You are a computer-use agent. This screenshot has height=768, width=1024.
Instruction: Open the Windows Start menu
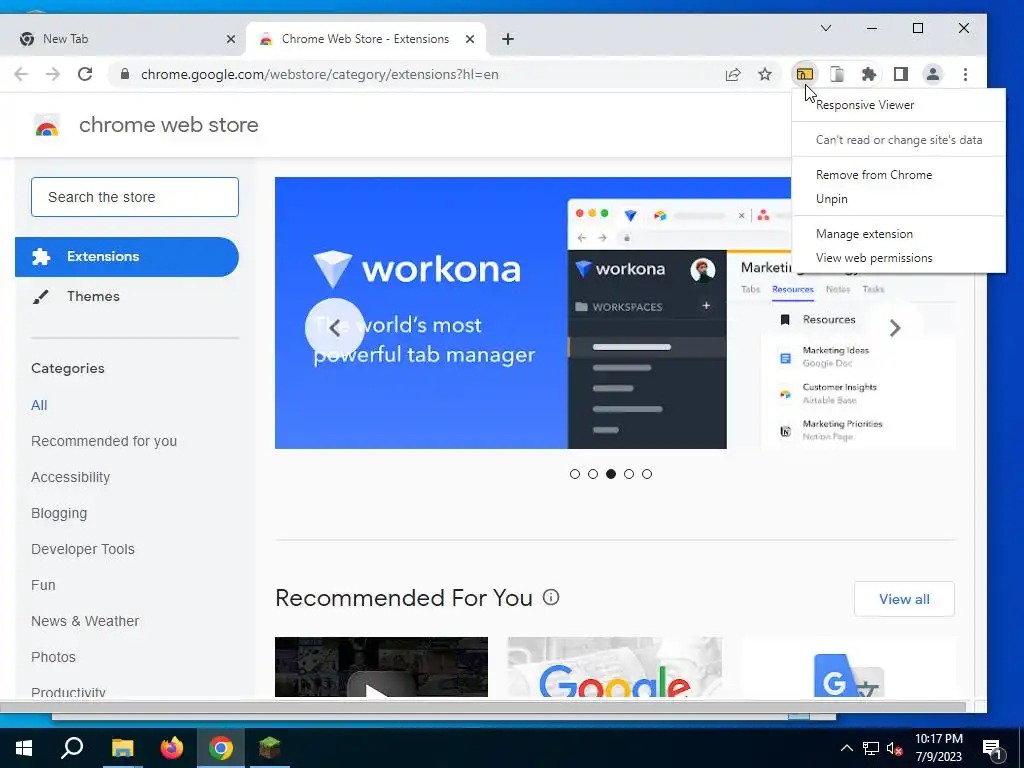click(24, 748)
